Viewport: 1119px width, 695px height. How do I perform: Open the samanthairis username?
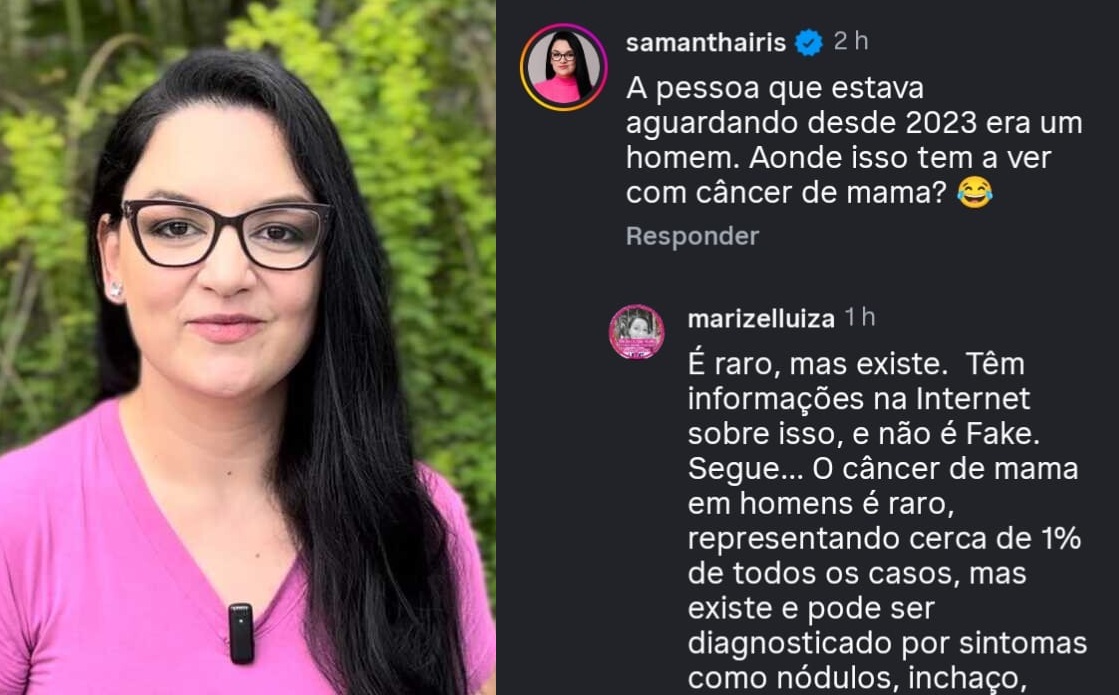pos(706,43)
